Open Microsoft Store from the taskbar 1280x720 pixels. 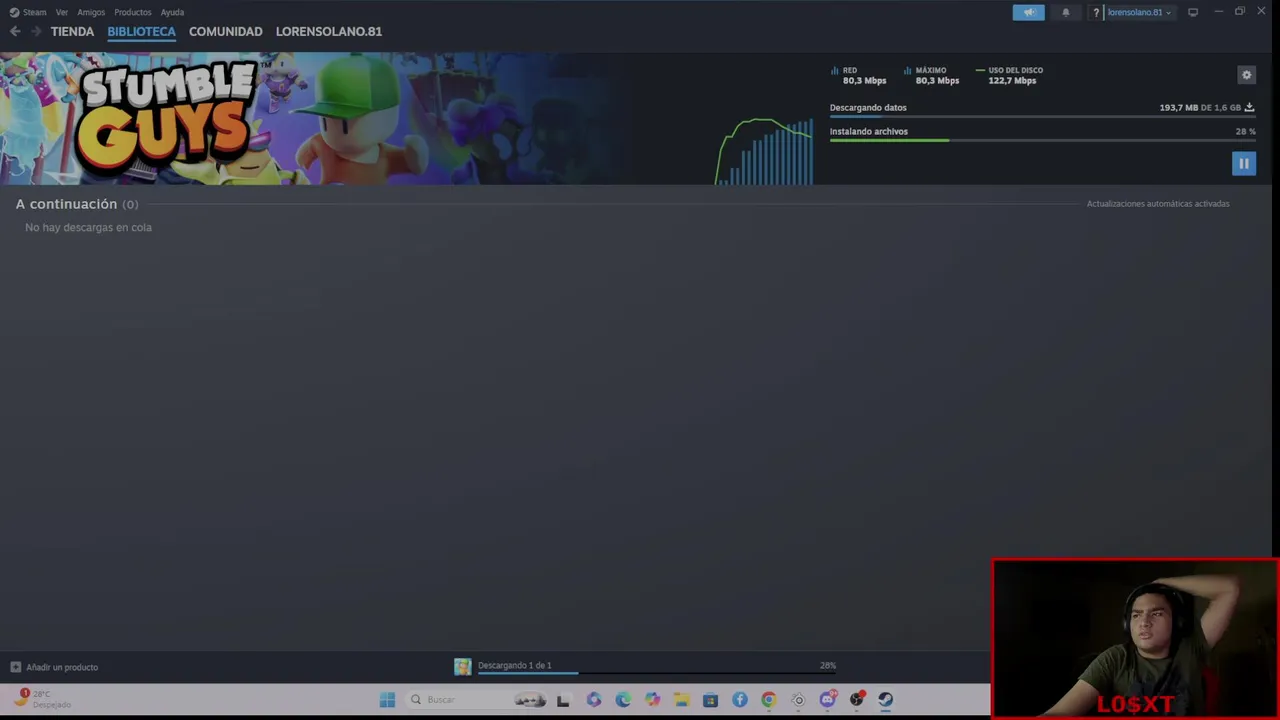[710, 700]
